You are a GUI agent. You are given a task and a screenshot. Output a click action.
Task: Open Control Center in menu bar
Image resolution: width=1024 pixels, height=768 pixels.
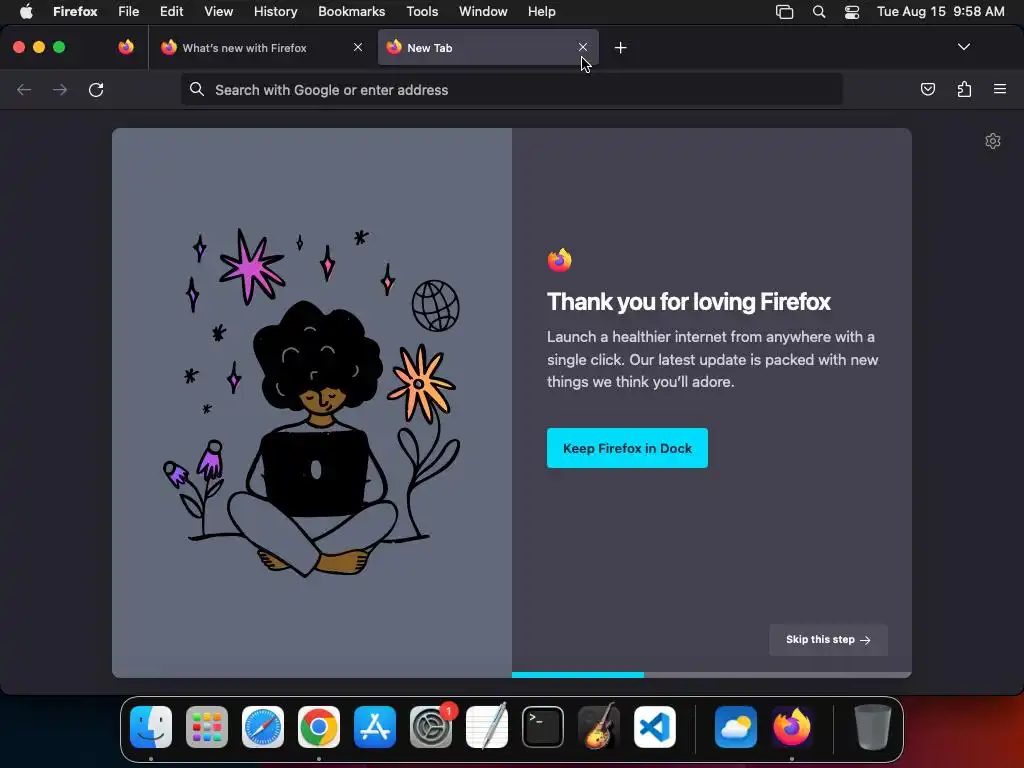click(x=852, y=11)
